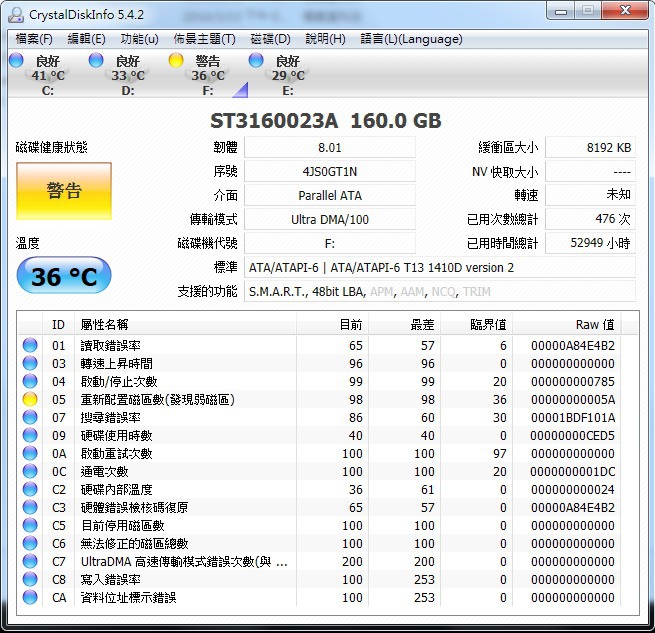
Task: Click status orb for attribute 03 轉速上昇時間
Action: coord(30,363)
